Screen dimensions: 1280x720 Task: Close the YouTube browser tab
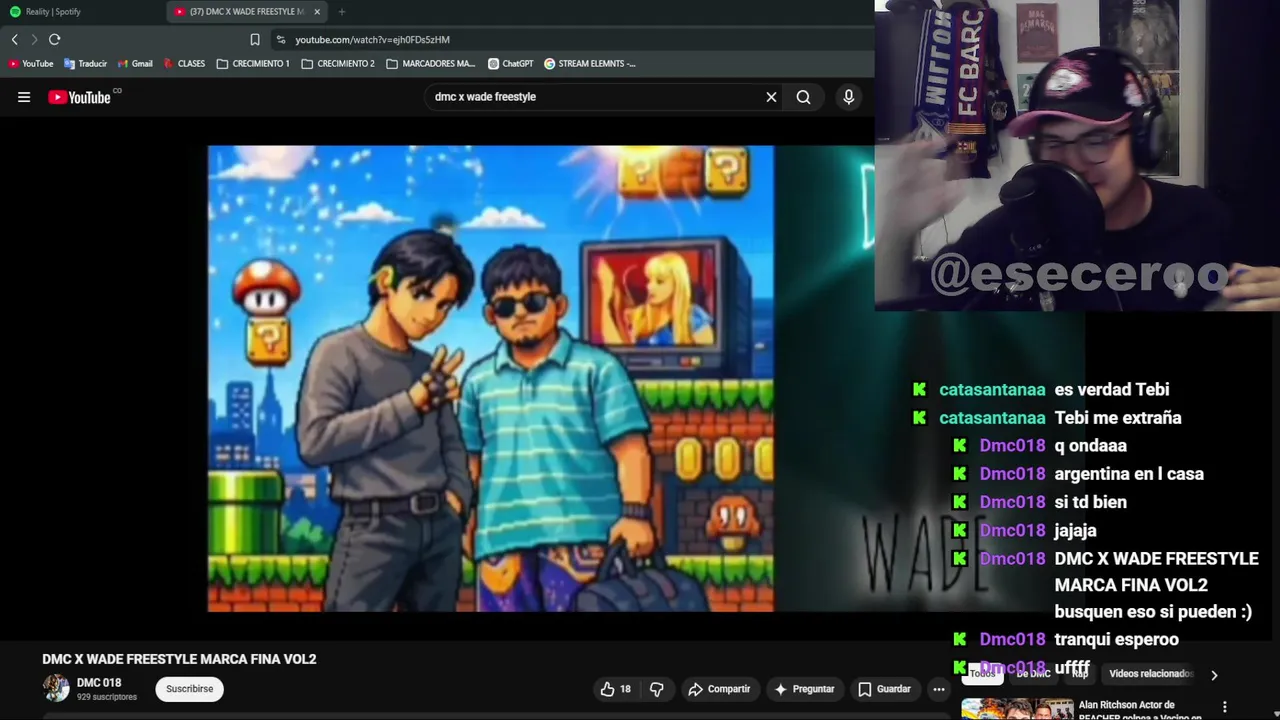pos(317,11)
